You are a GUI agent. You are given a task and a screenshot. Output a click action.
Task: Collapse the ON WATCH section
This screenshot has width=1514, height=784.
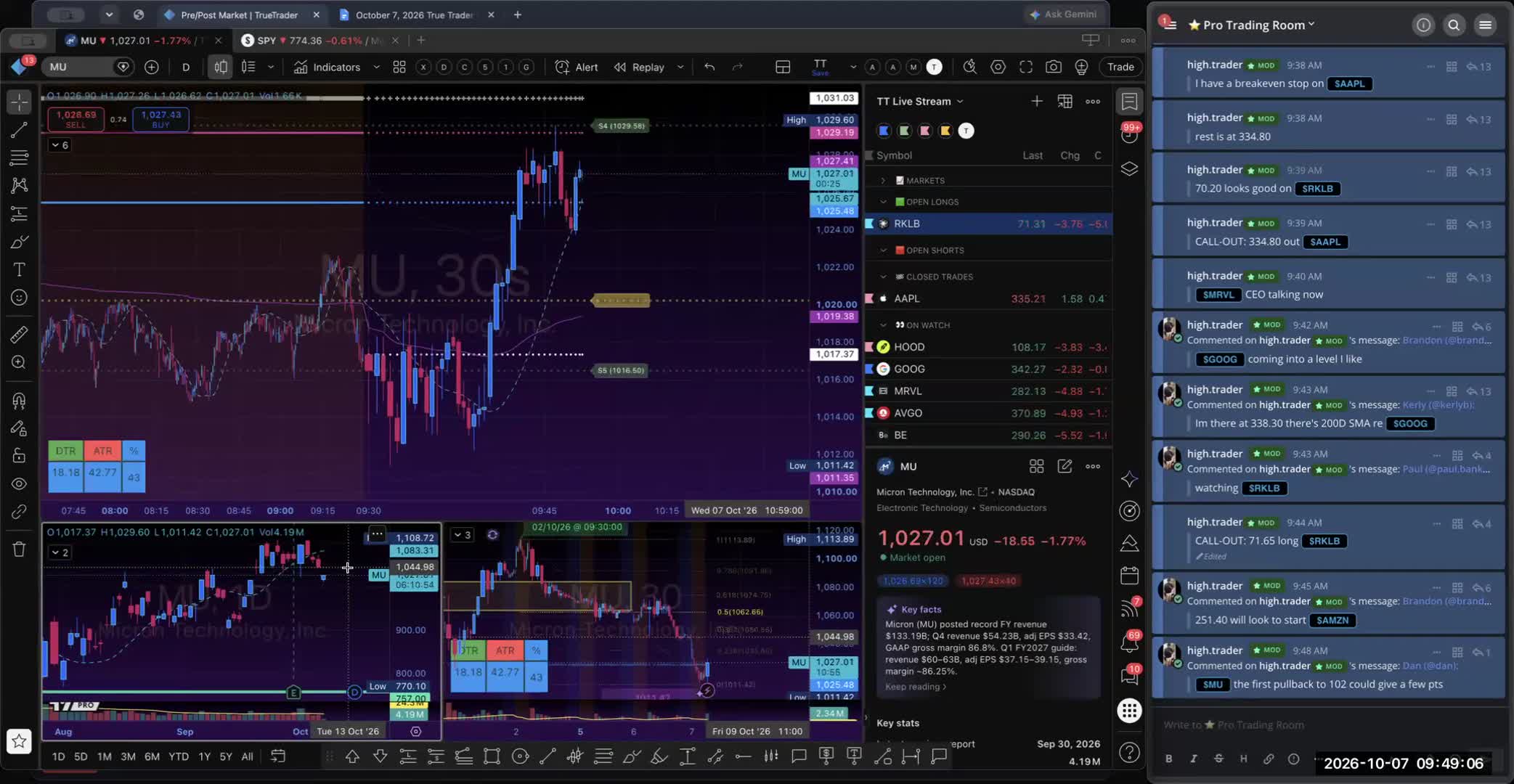point(884,325)
